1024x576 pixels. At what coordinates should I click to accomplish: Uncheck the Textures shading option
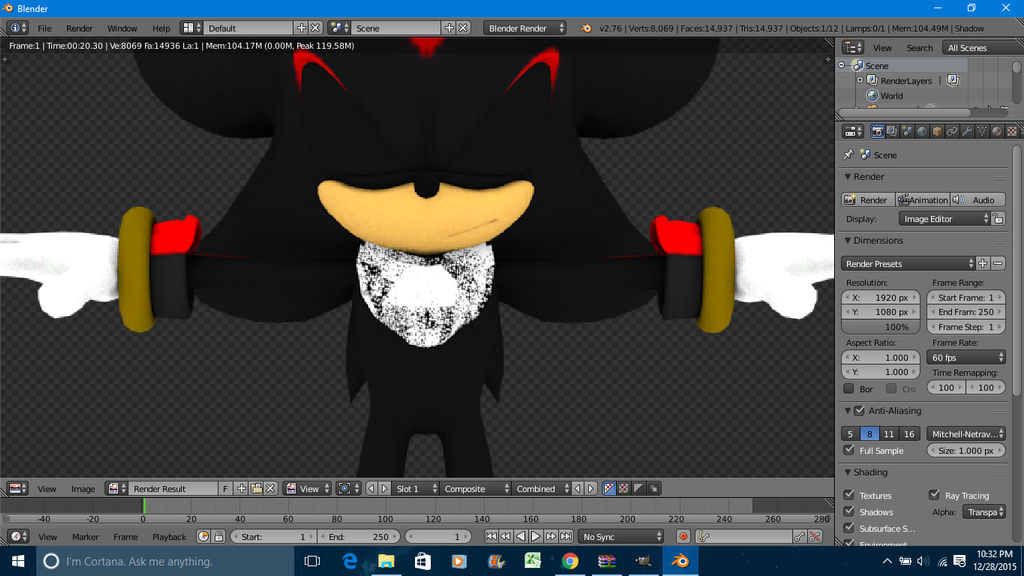849,495
